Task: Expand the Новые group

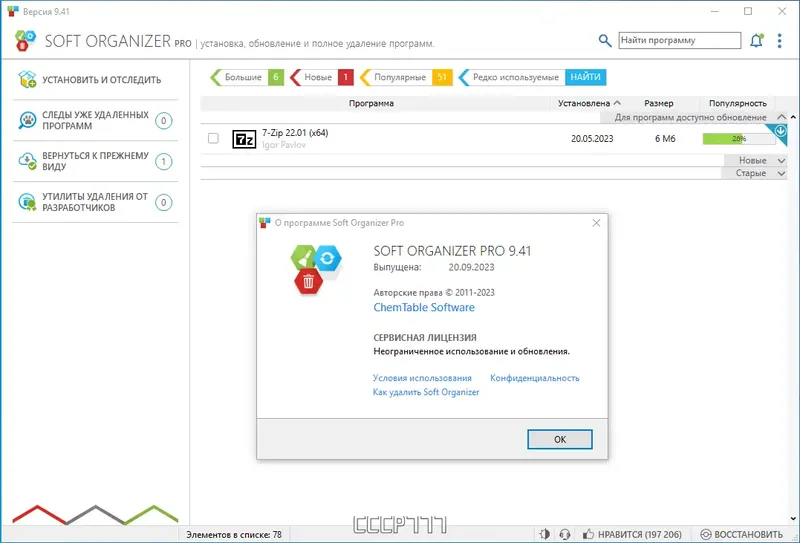Action: [781, 160]
